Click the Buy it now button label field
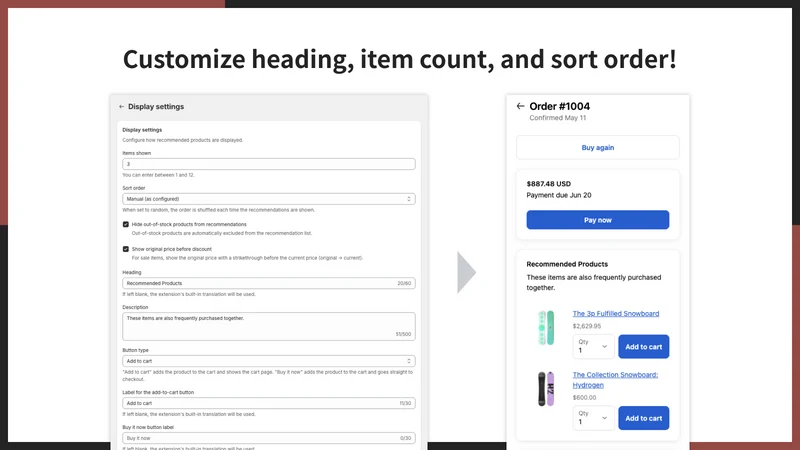Viewport: 800px width, 450px height. click(269, 438)
